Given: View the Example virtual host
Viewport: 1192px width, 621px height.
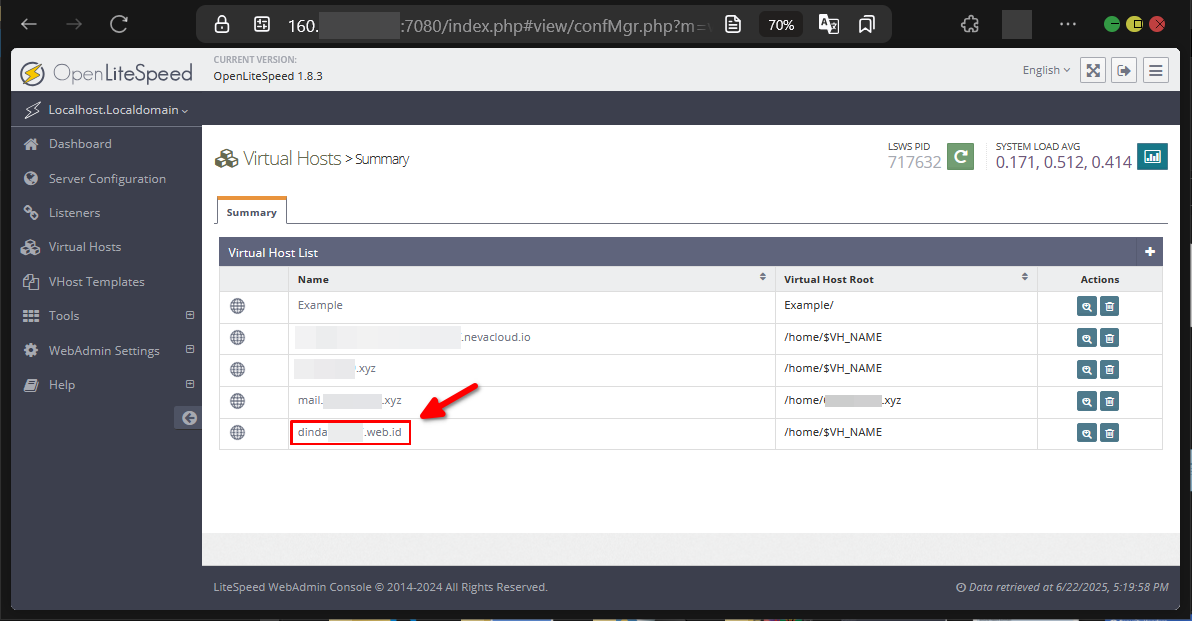Looking at the screenshot, I should pos(1086,307).
